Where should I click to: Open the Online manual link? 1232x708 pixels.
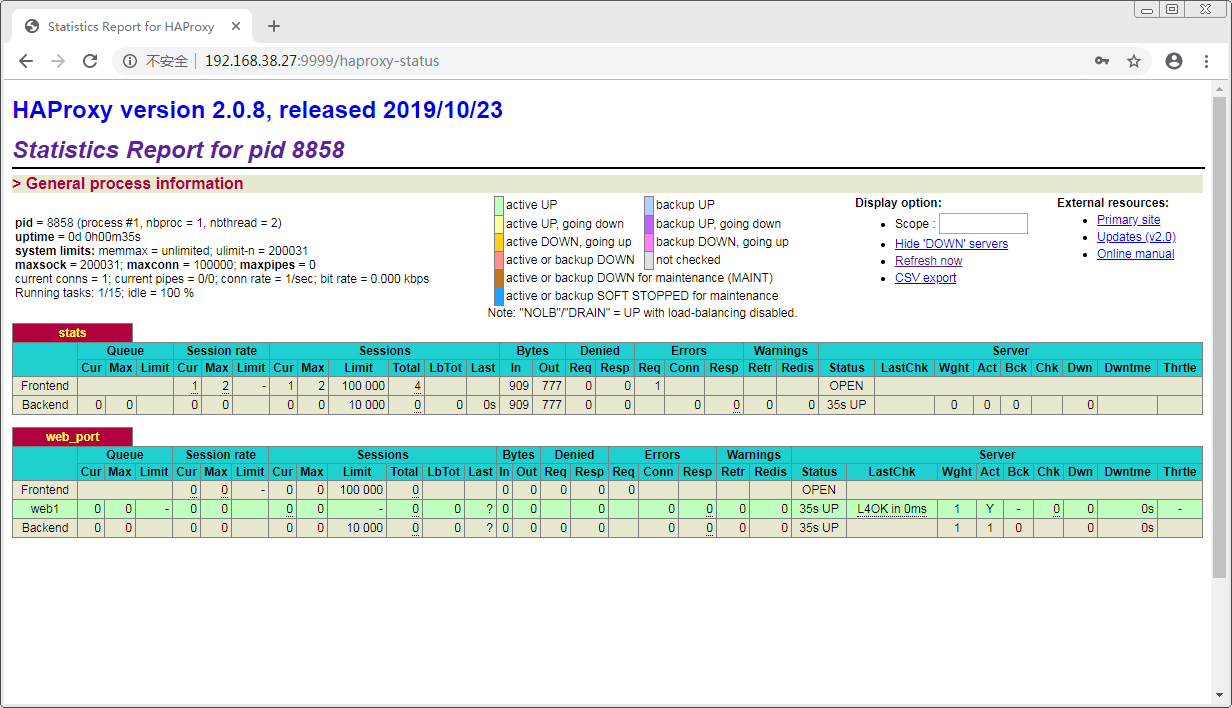tap(1135, 254)
